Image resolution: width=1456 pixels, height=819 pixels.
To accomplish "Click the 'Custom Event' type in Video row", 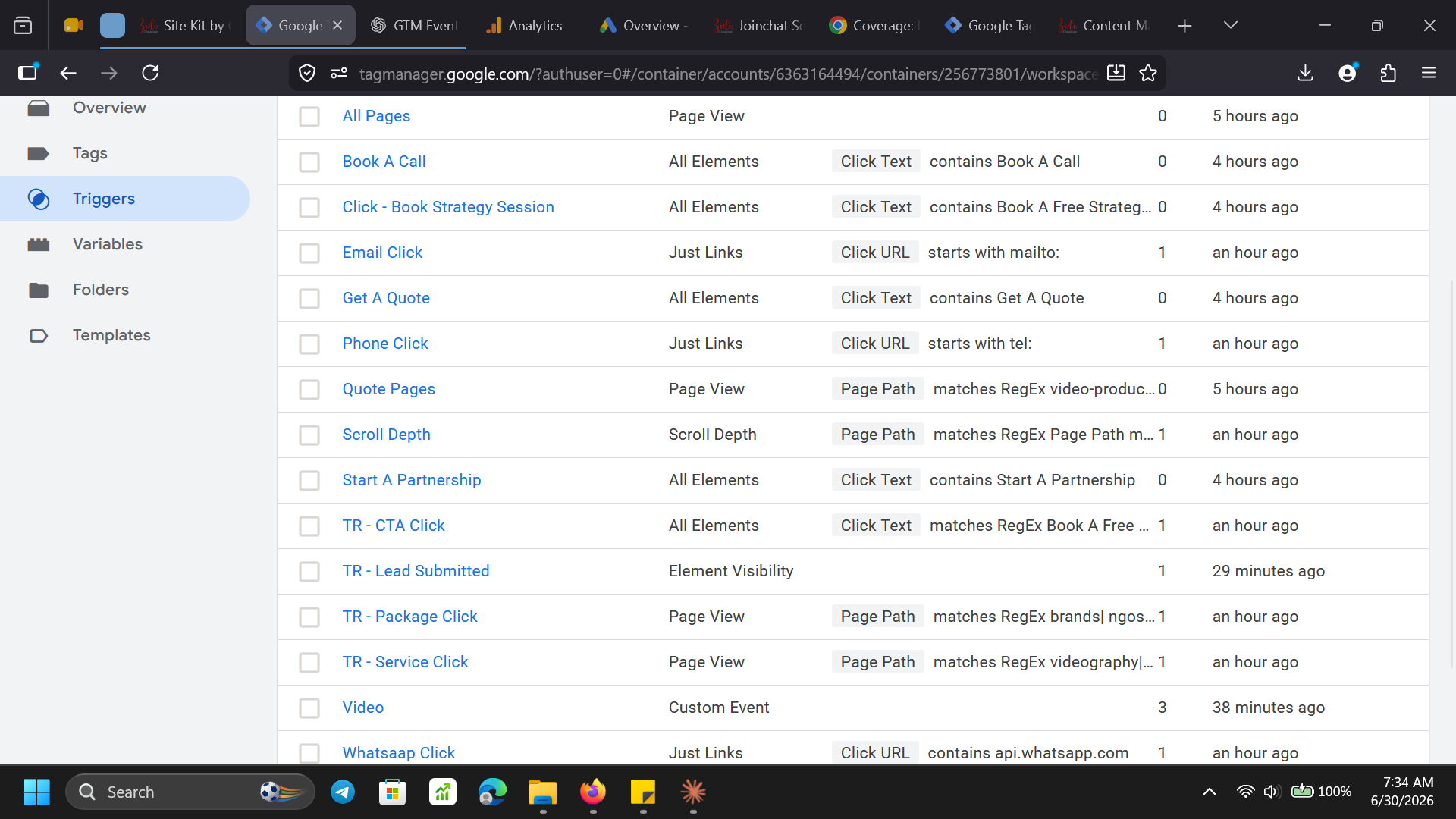I will (719, 708).
